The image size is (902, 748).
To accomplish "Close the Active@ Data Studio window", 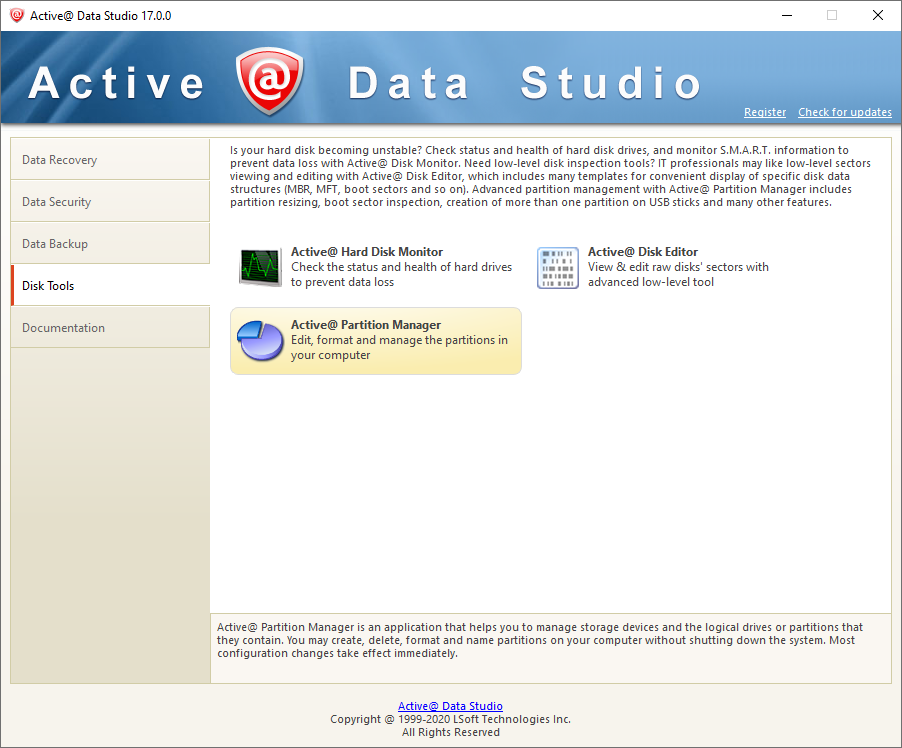I will coord(878,16).
